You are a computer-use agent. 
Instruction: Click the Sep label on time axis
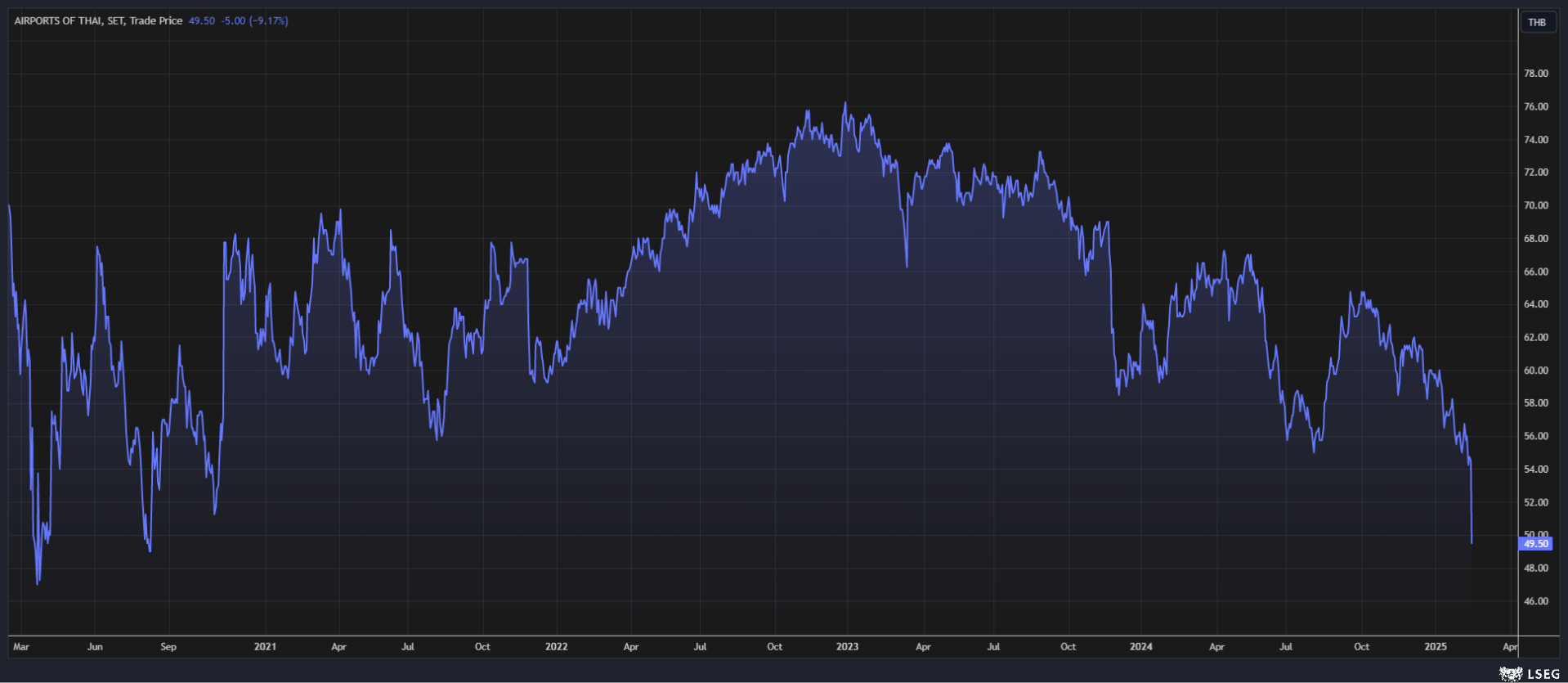click(168, 646)
